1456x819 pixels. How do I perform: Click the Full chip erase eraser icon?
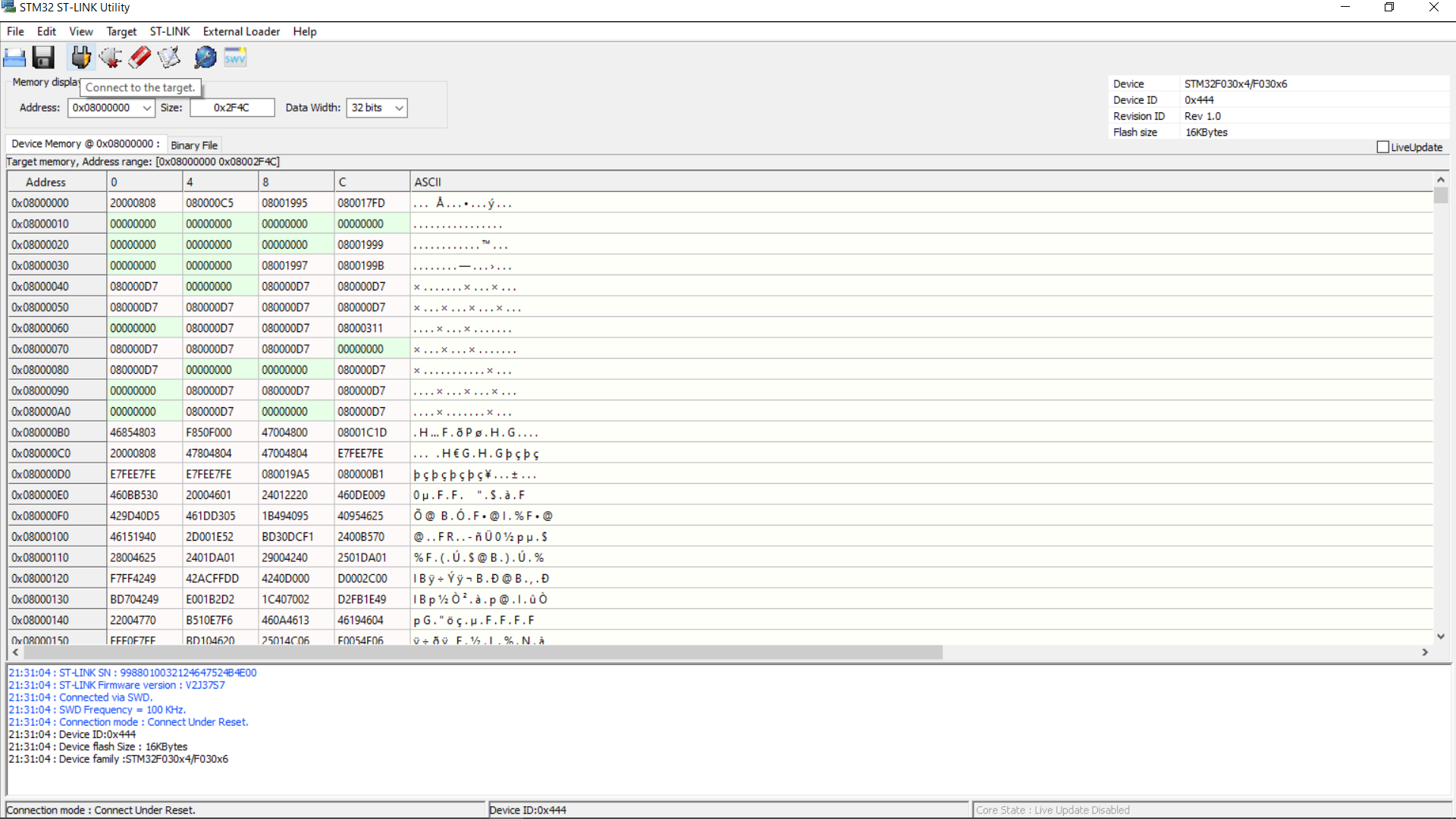click(x=140, y=58)
